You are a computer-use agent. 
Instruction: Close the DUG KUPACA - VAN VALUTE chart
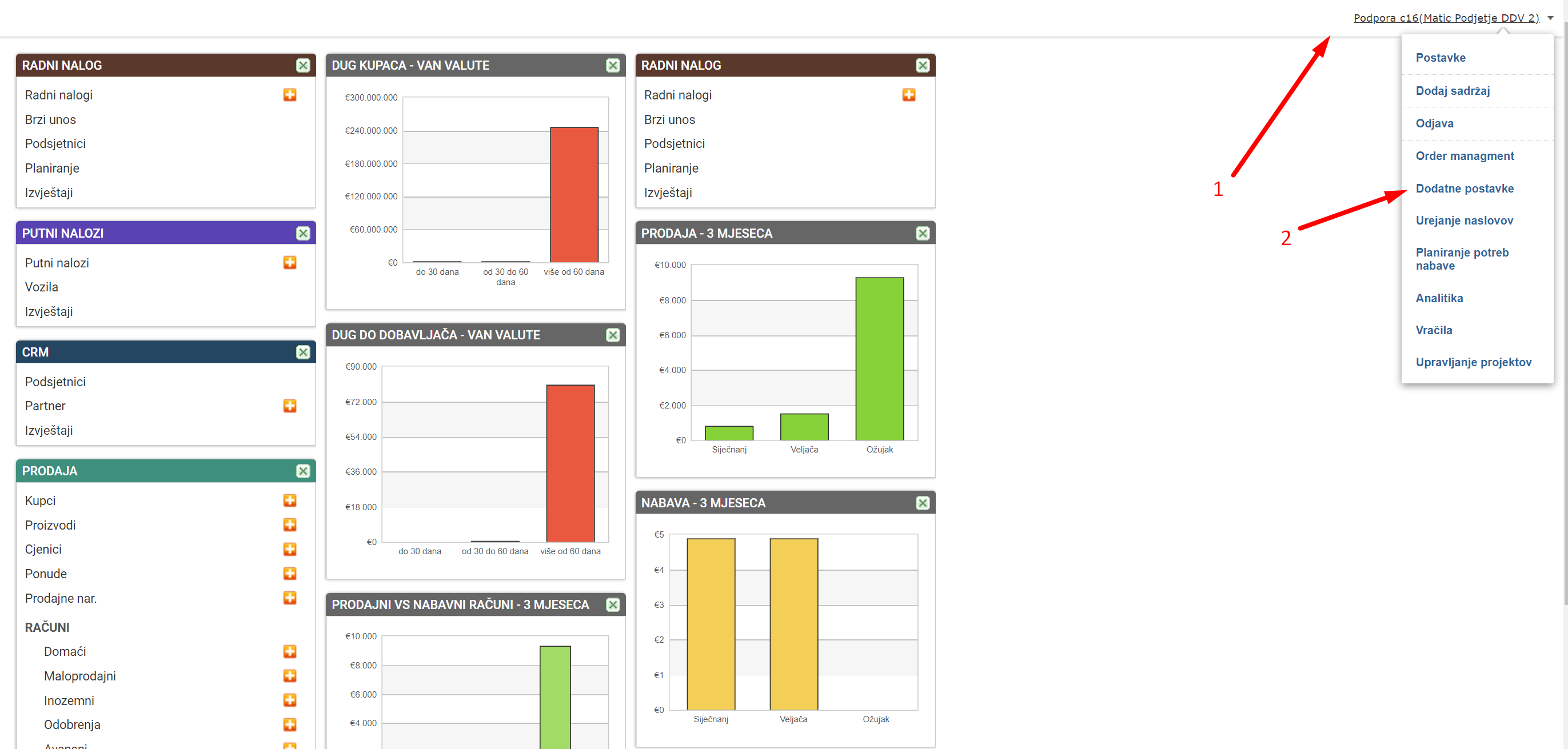[x=613, y=65]
